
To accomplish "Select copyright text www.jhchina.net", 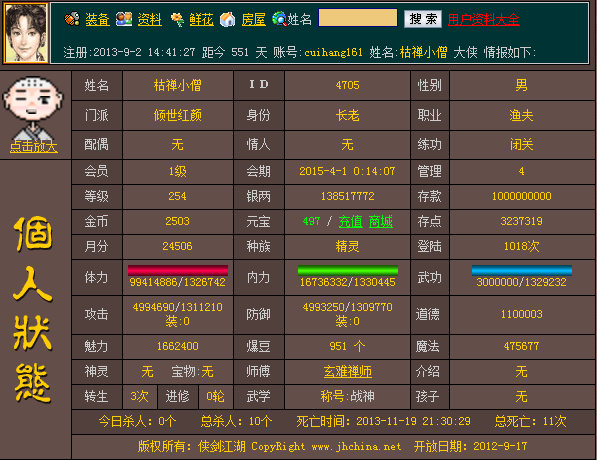I will (356, 446).
